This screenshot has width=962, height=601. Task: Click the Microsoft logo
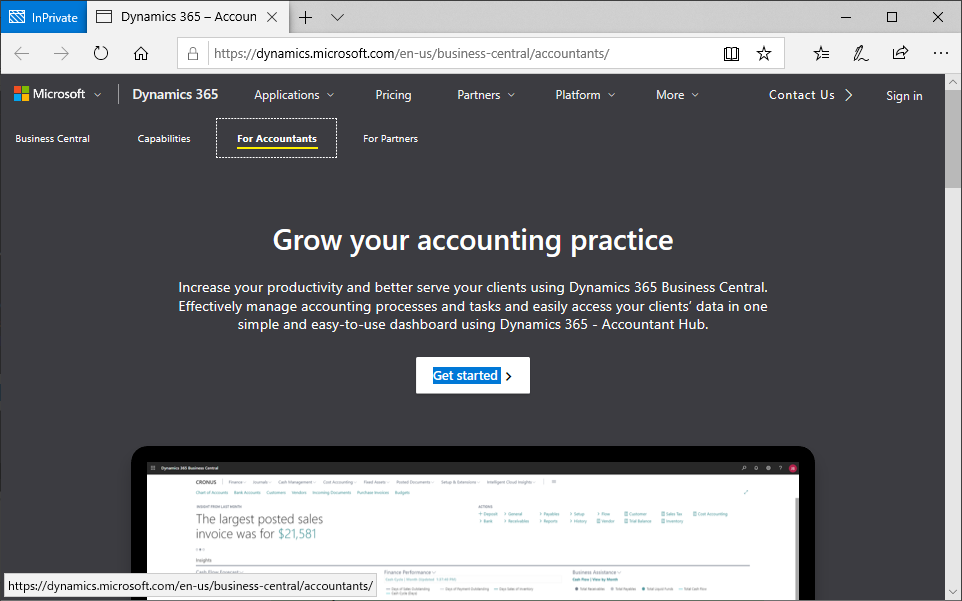(x=50, y=94)
